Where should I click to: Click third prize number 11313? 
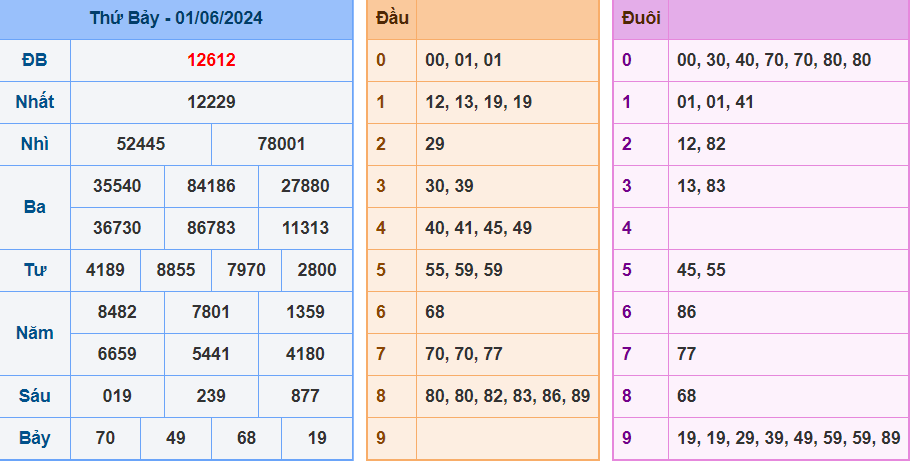(305, 227)
